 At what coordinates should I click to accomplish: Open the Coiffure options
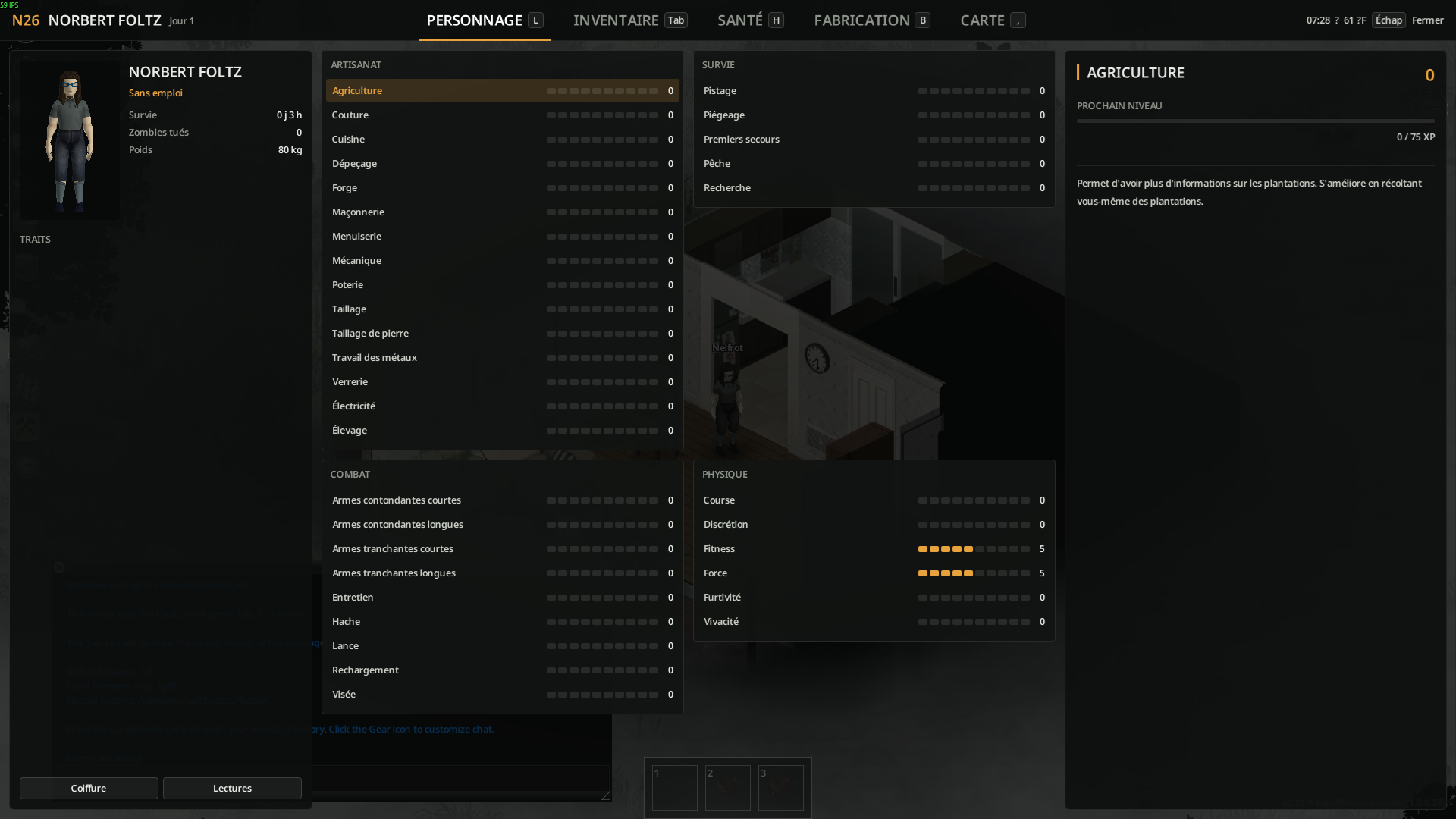pos(89,788)
